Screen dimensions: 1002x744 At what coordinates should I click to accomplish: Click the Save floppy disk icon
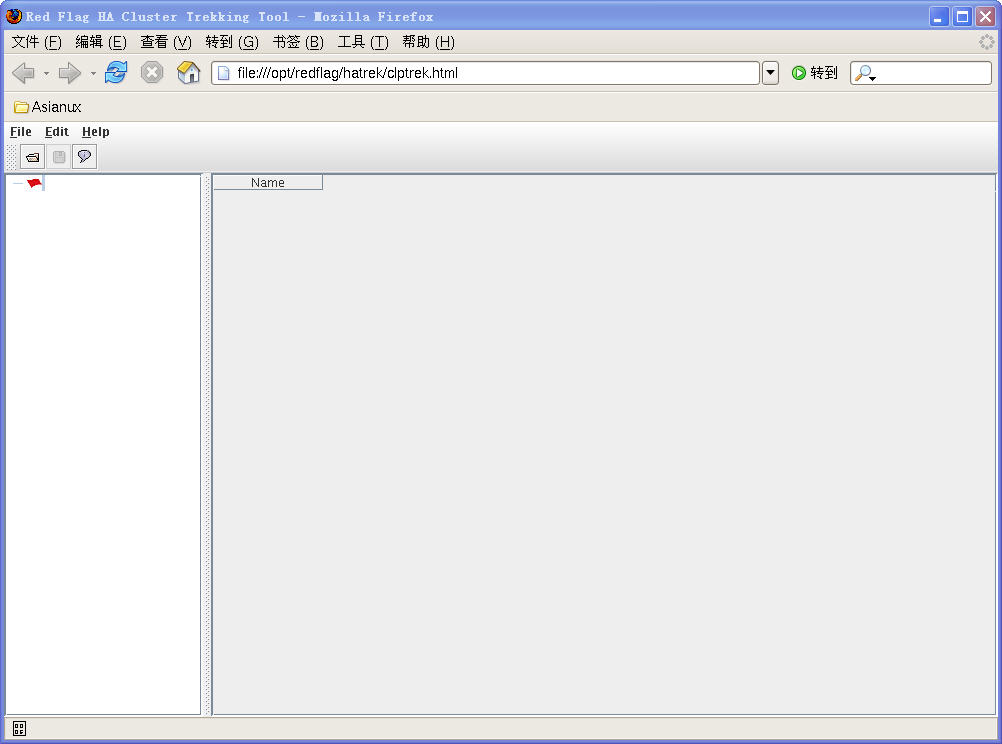point(59,157)
